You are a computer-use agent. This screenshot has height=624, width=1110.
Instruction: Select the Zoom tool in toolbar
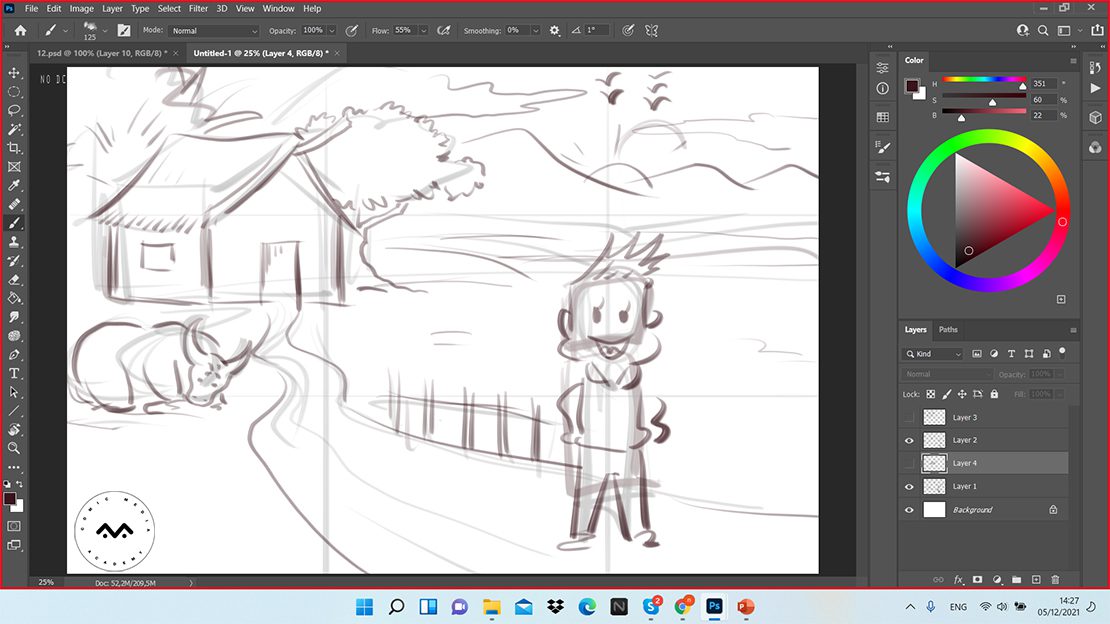(14, 448)
